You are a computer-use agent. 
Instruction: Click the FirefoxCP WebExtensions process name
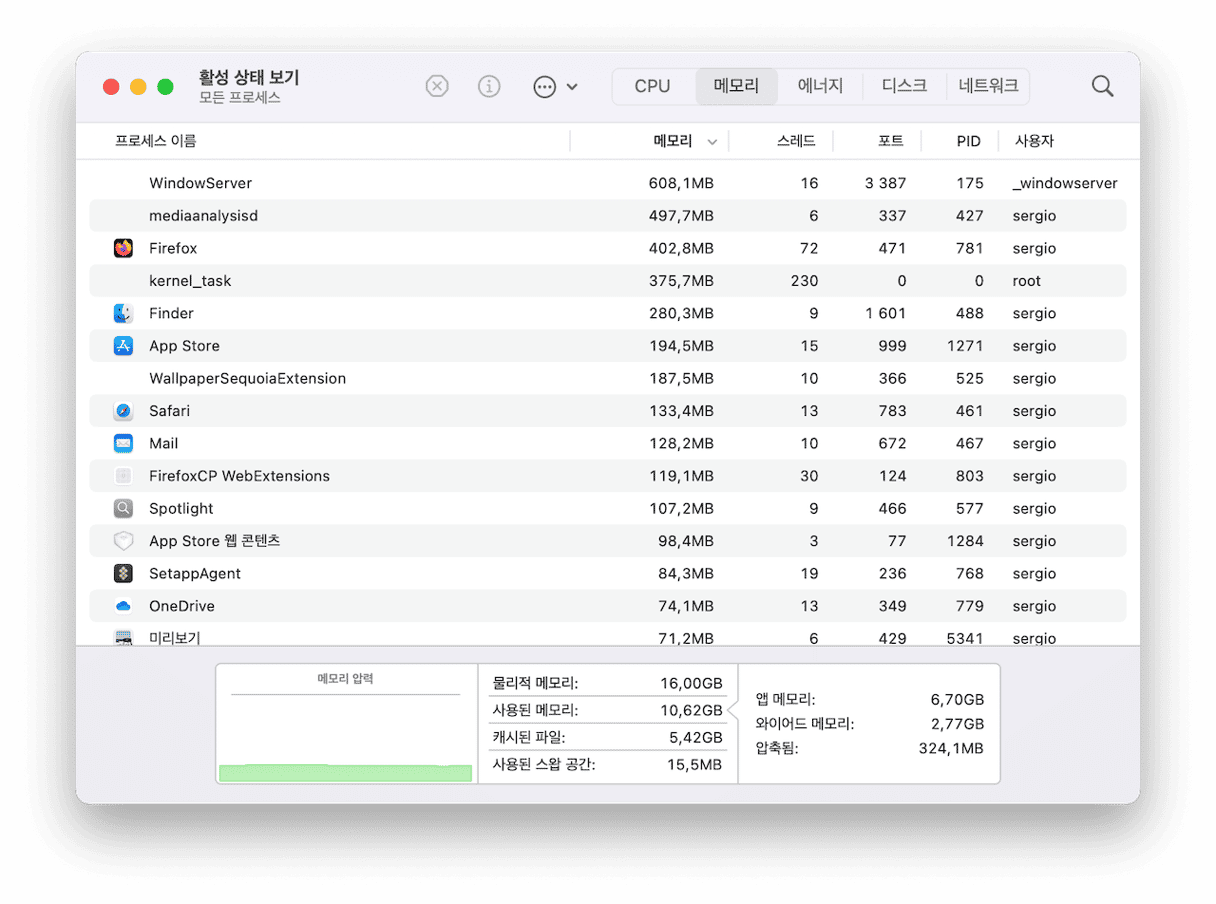point(239,476)
